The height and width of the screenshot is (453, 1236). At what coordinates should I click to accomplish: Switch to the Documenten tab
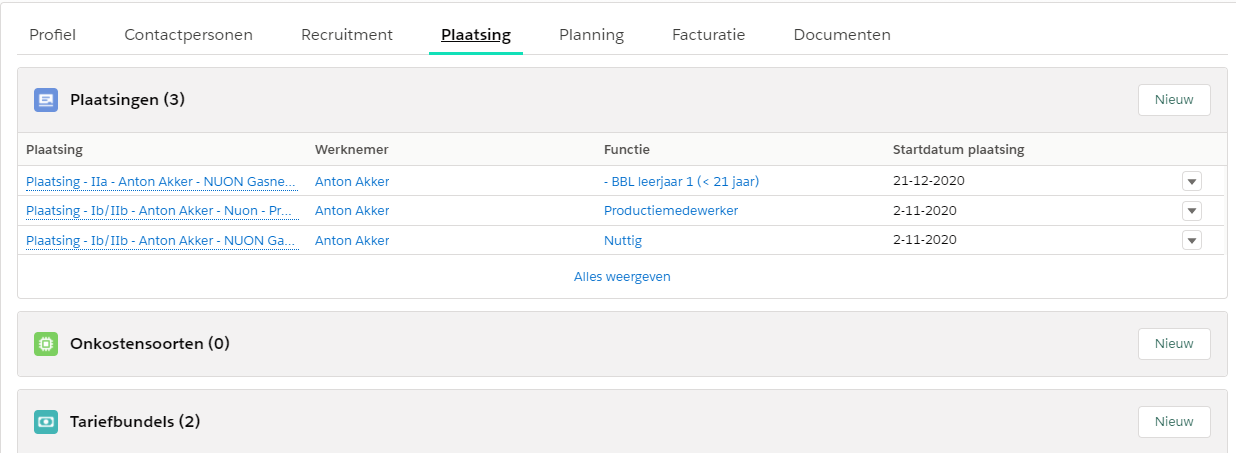(841, 35)
